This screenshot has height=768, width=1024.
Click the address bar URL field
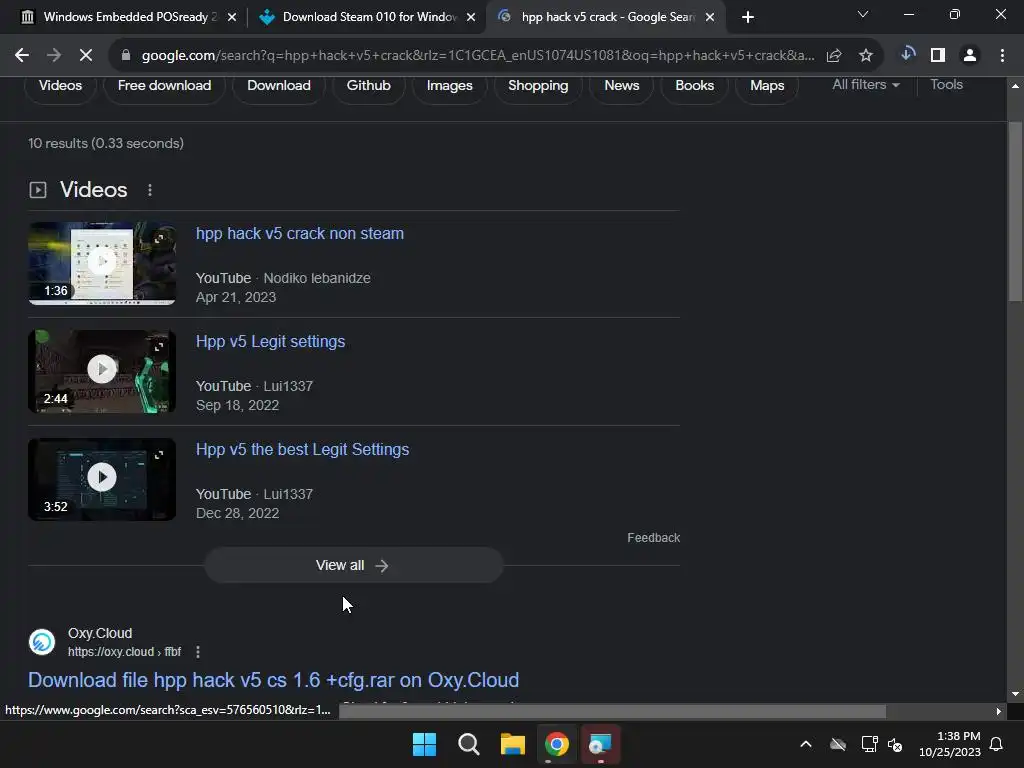click(x=478, y=56)
